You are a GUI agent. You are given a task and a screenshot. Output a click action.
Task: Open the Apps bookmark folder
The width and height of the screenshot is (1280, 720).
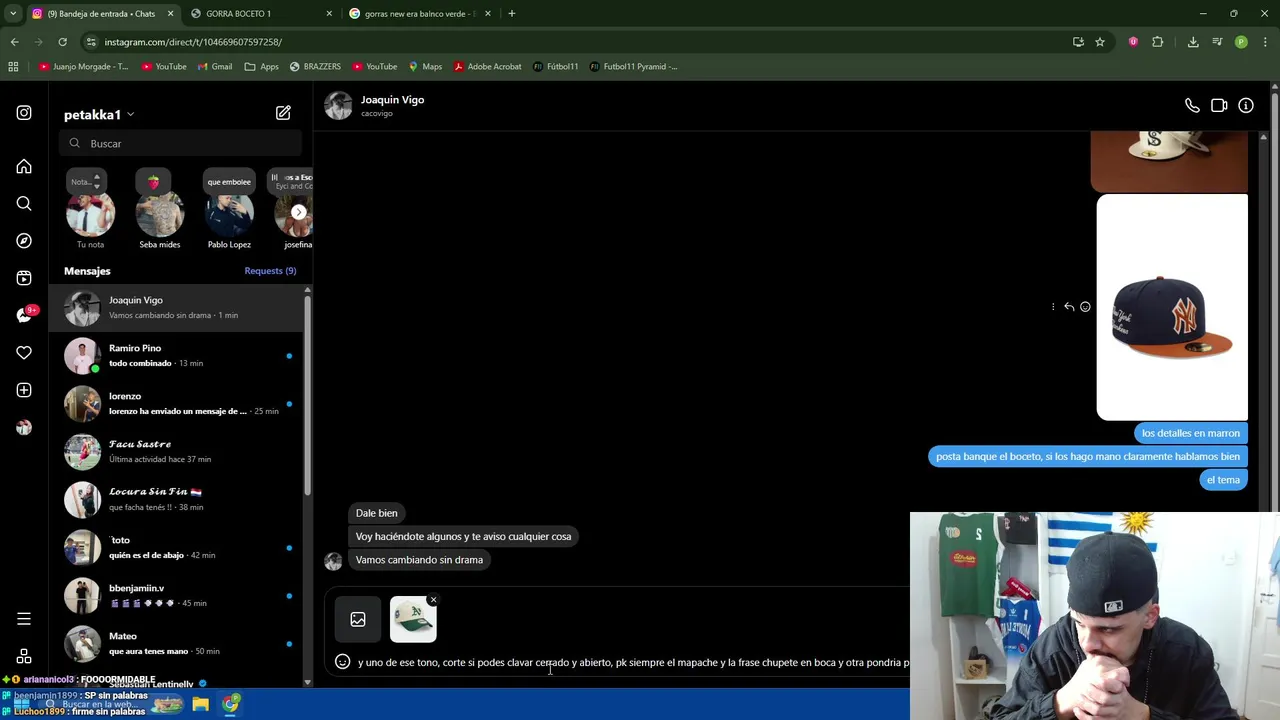coord(261,66)
